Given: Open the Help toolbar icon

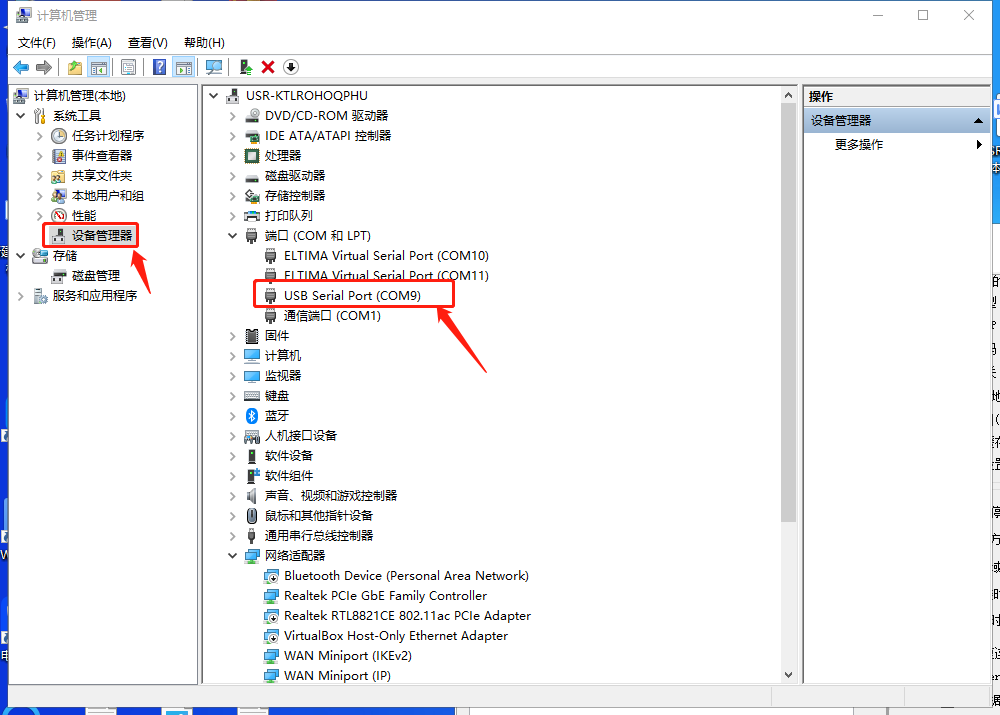Looking at the screenshot, I should click(159, 67).
